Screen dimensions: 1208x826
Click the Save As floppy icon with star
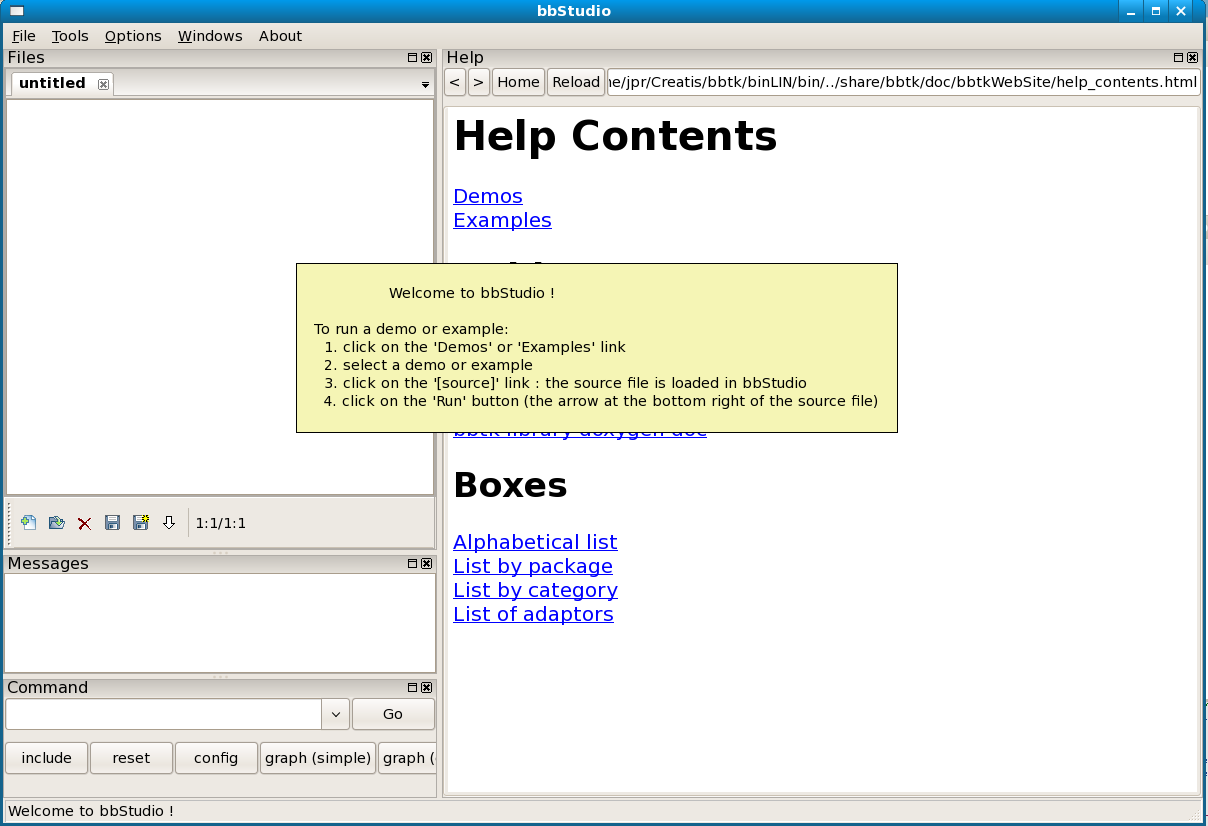[141, 522]
